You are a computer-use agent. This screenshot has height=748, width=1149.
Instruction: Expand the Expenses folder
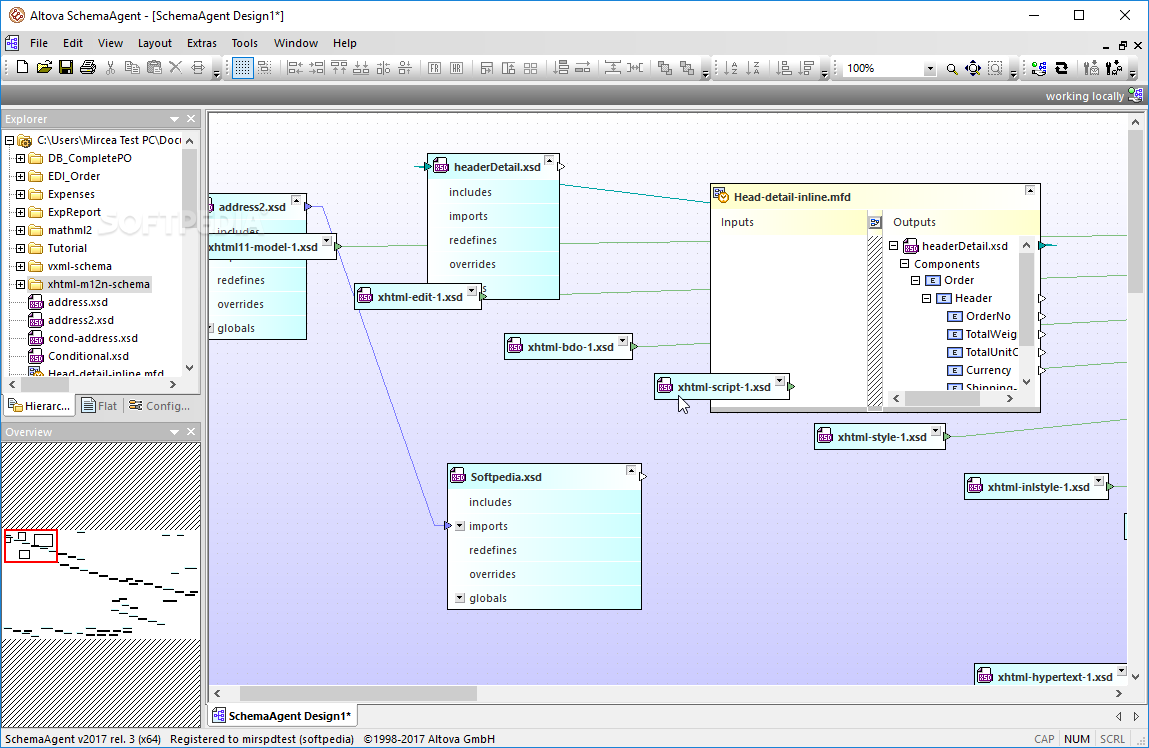click(x=21, y=194)
